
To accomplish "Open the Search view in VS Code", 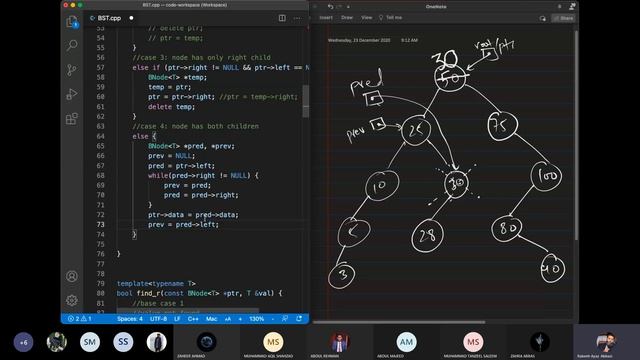I will tap(72, 45).
